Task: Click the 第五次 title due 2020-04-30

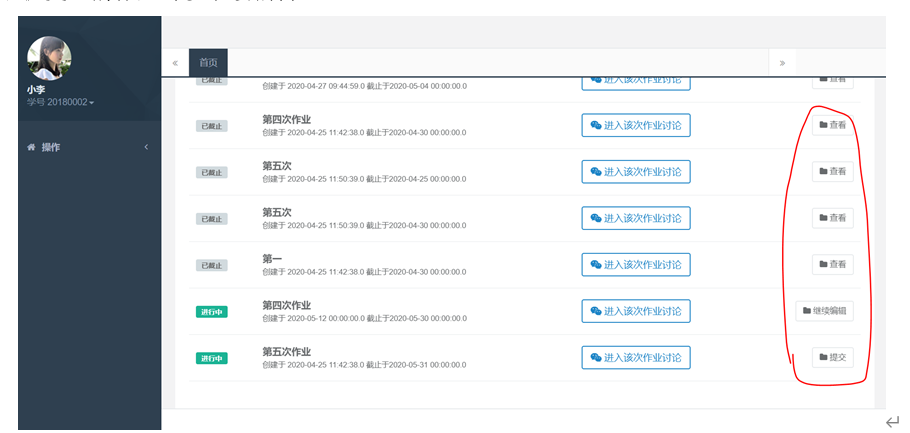Action: click(277, 212)
